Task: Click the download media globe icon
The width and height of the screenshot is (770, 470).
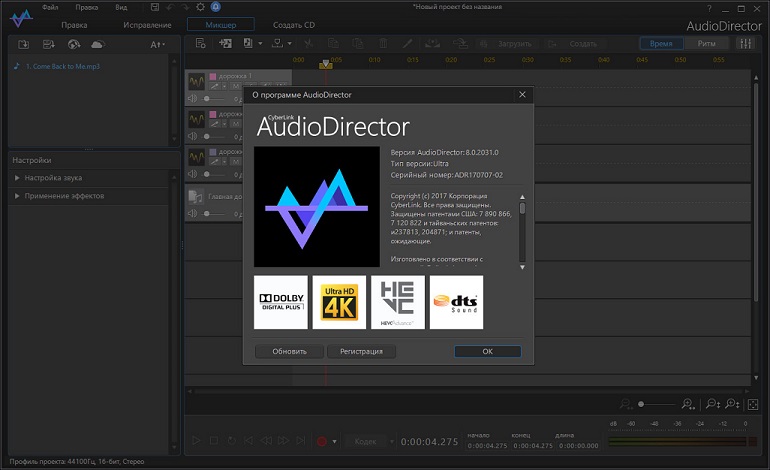Action: [74, 45]
